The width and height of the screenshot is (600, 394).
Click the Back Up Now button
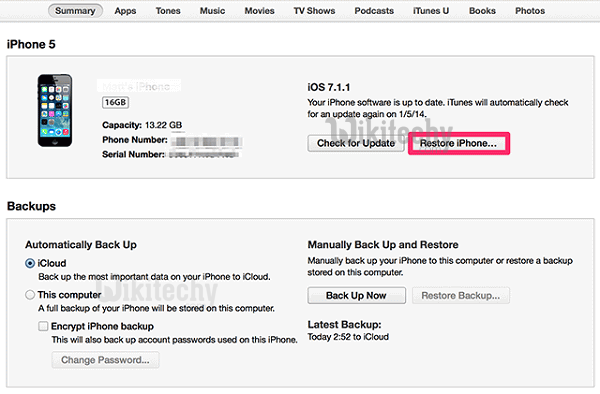tap(356, 296)
